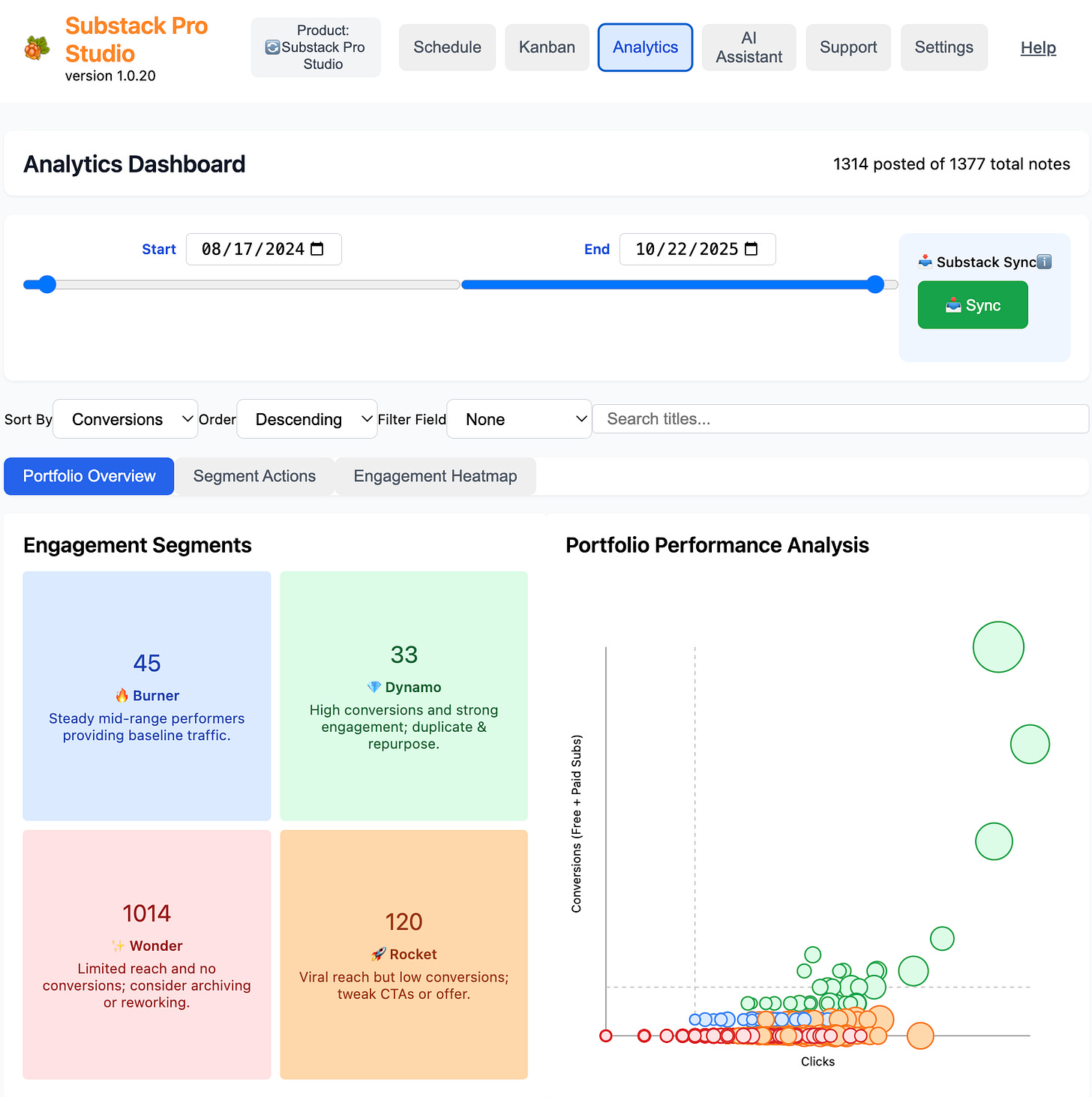This screenshot has width=1092, height=1097.
Task: Go to the Kanban tab
Action: point(547,47)
